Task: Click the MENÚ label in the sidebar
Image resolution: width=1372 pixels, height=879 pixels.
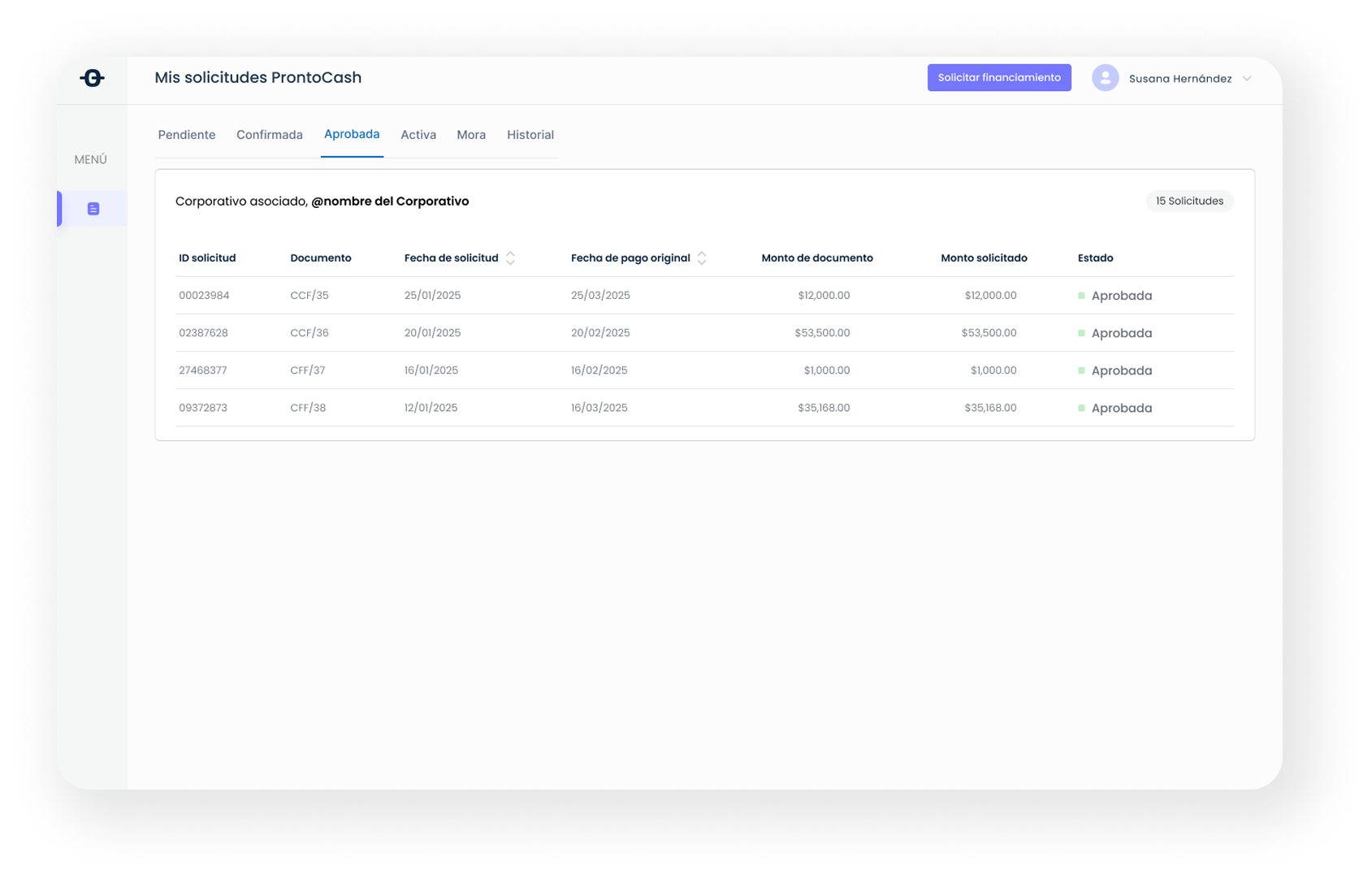Action: click(x=89, y=159)
